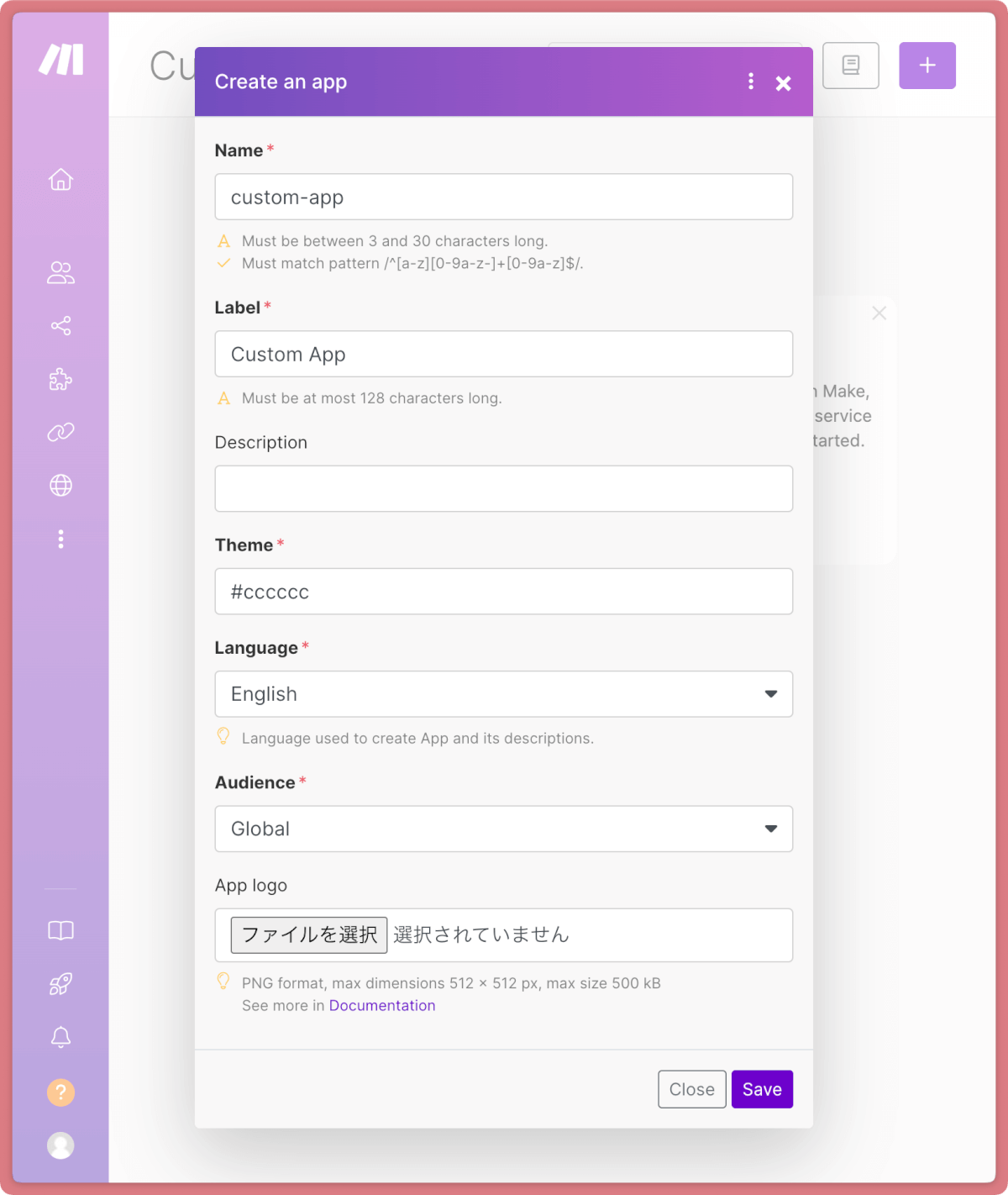Open notifications bell icon
Screen dimensions: 1008x1195
[x=60, y=1037]
